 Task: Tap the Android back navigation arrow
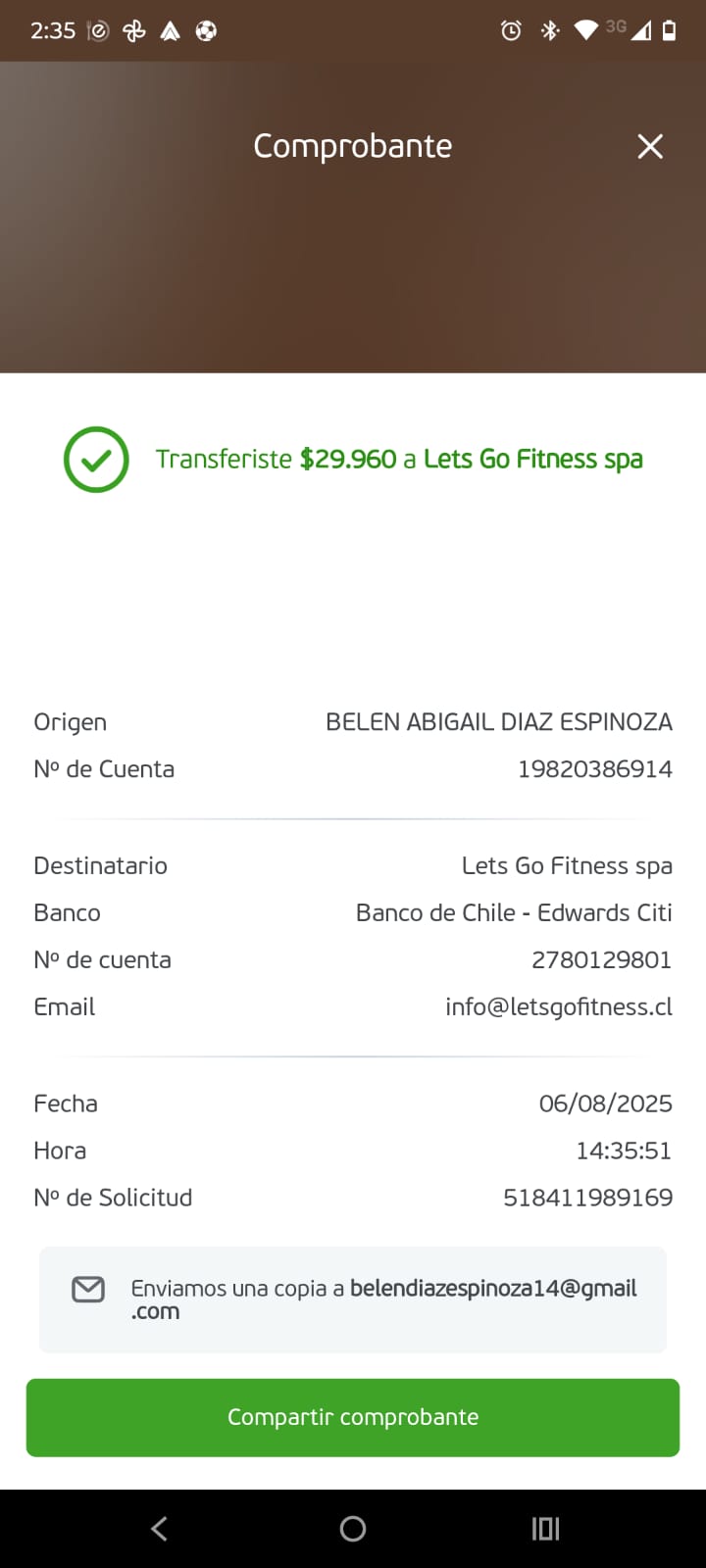[x=159, y=1528]
